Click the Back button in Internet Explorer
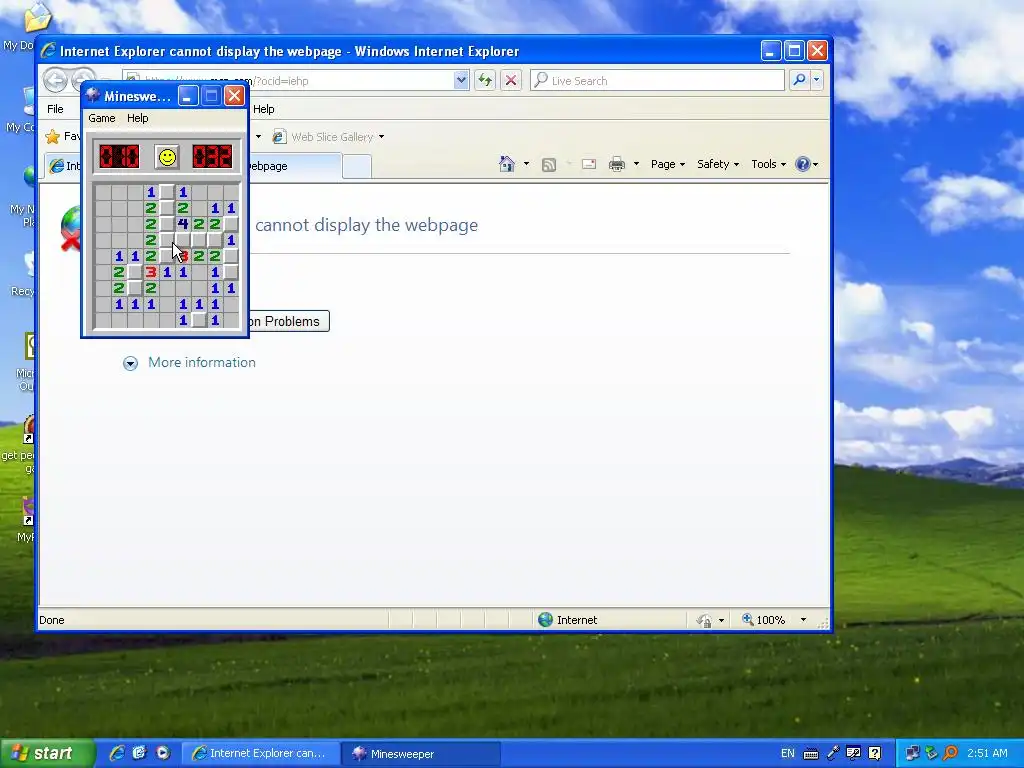Viewport: 1024px width, 768px height. coord(56,80)
